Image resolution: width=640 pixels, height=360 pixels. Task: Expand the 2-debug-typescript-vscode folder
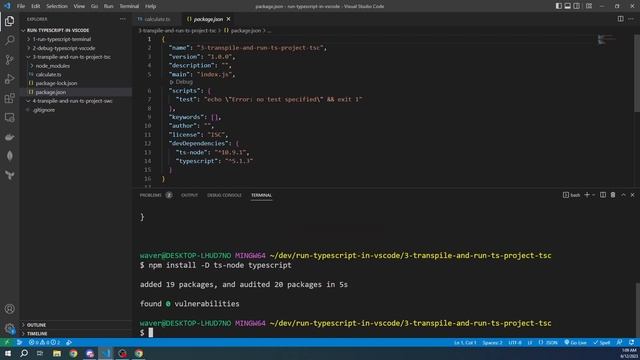click(63, 48)
